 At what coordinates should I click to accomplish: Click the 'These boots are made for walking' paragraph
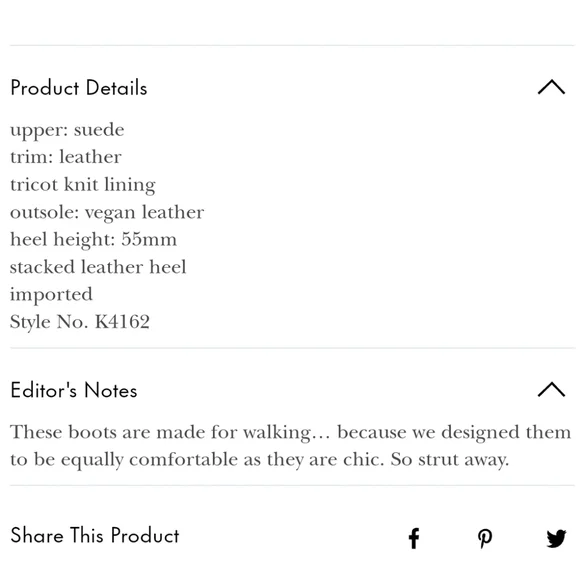click(290, 446)
